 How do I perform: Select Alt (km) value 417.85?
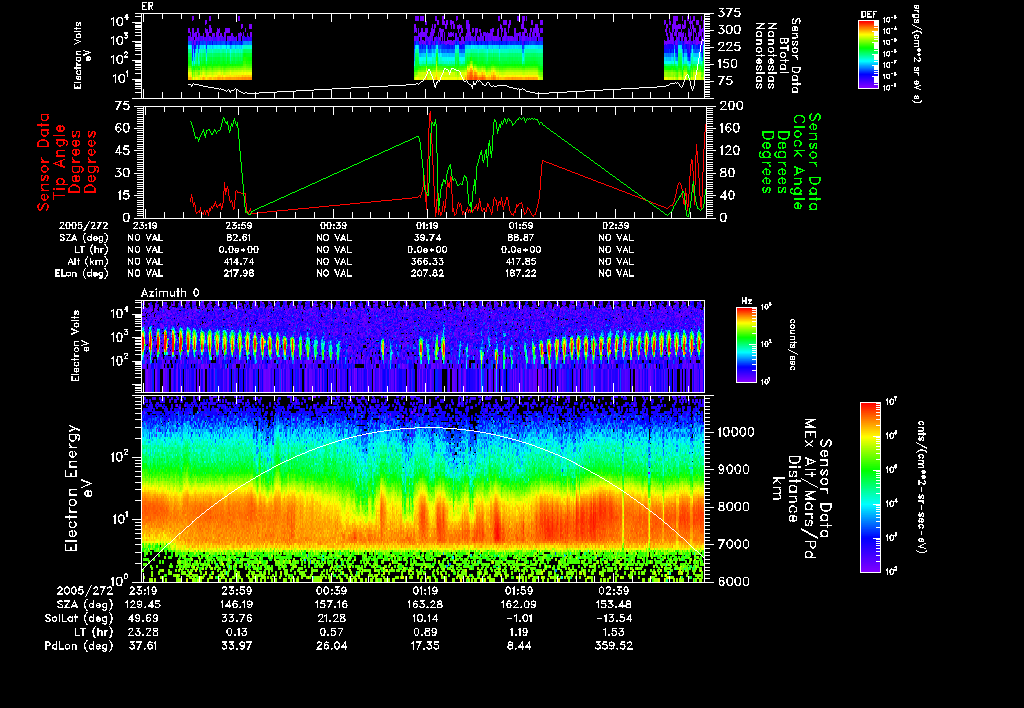pyautogui.click(x=521, y=262)
